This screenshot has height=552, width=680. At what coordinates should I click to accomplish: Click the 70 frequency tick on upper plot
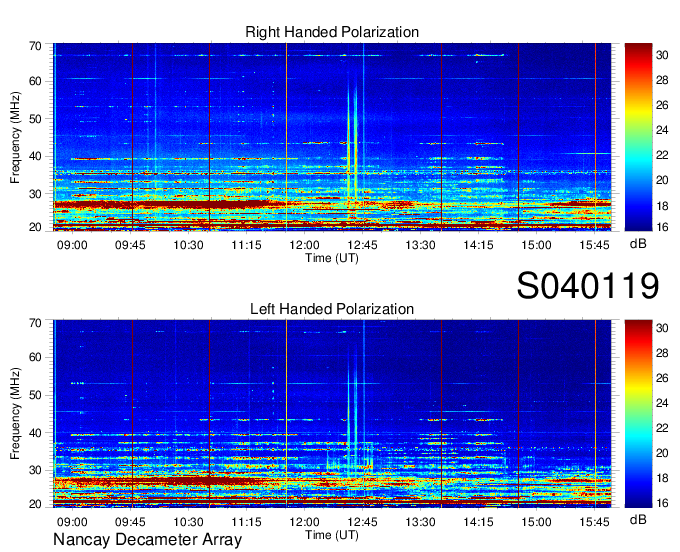[35, 46]
